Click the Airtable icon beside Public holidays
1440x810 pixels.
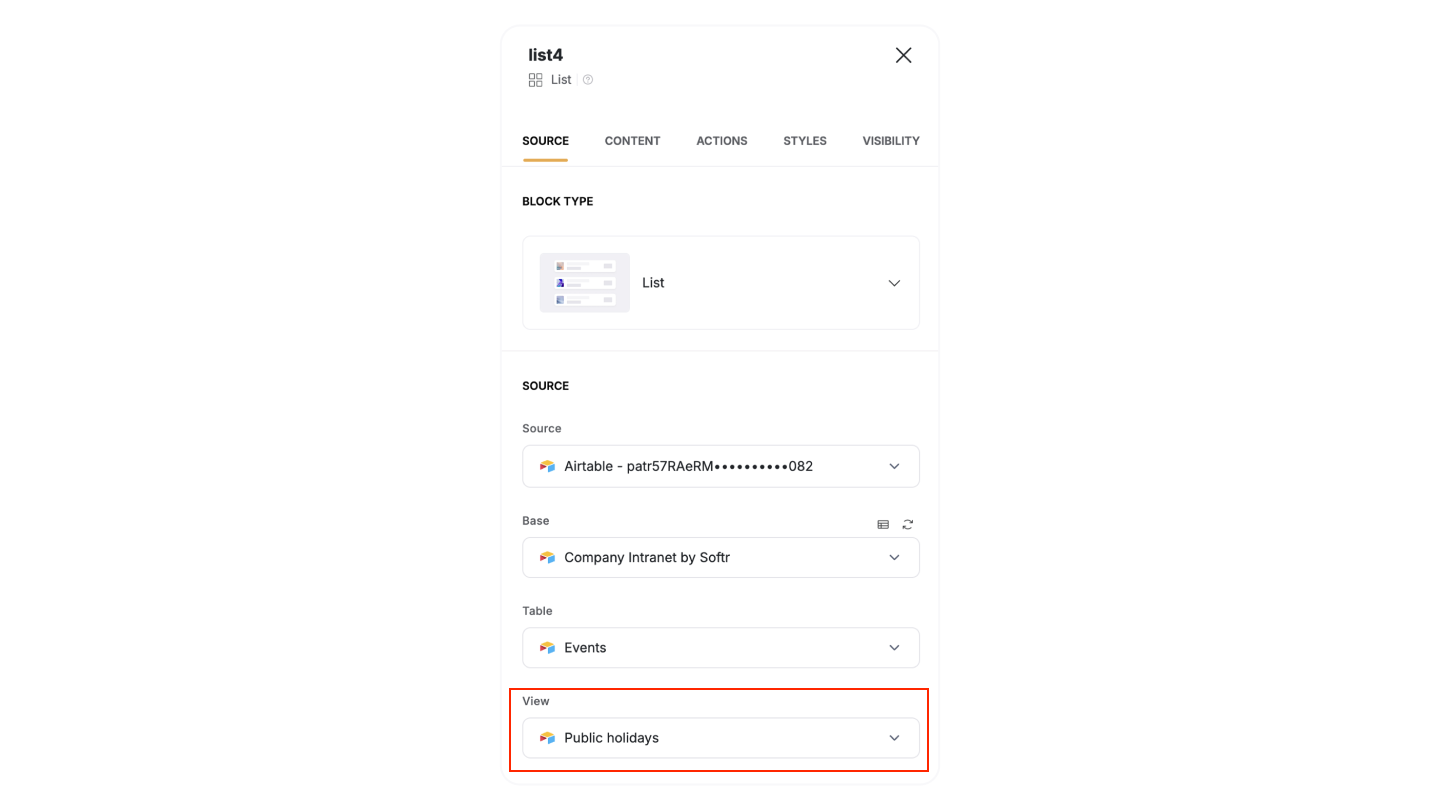click(547, 737)
